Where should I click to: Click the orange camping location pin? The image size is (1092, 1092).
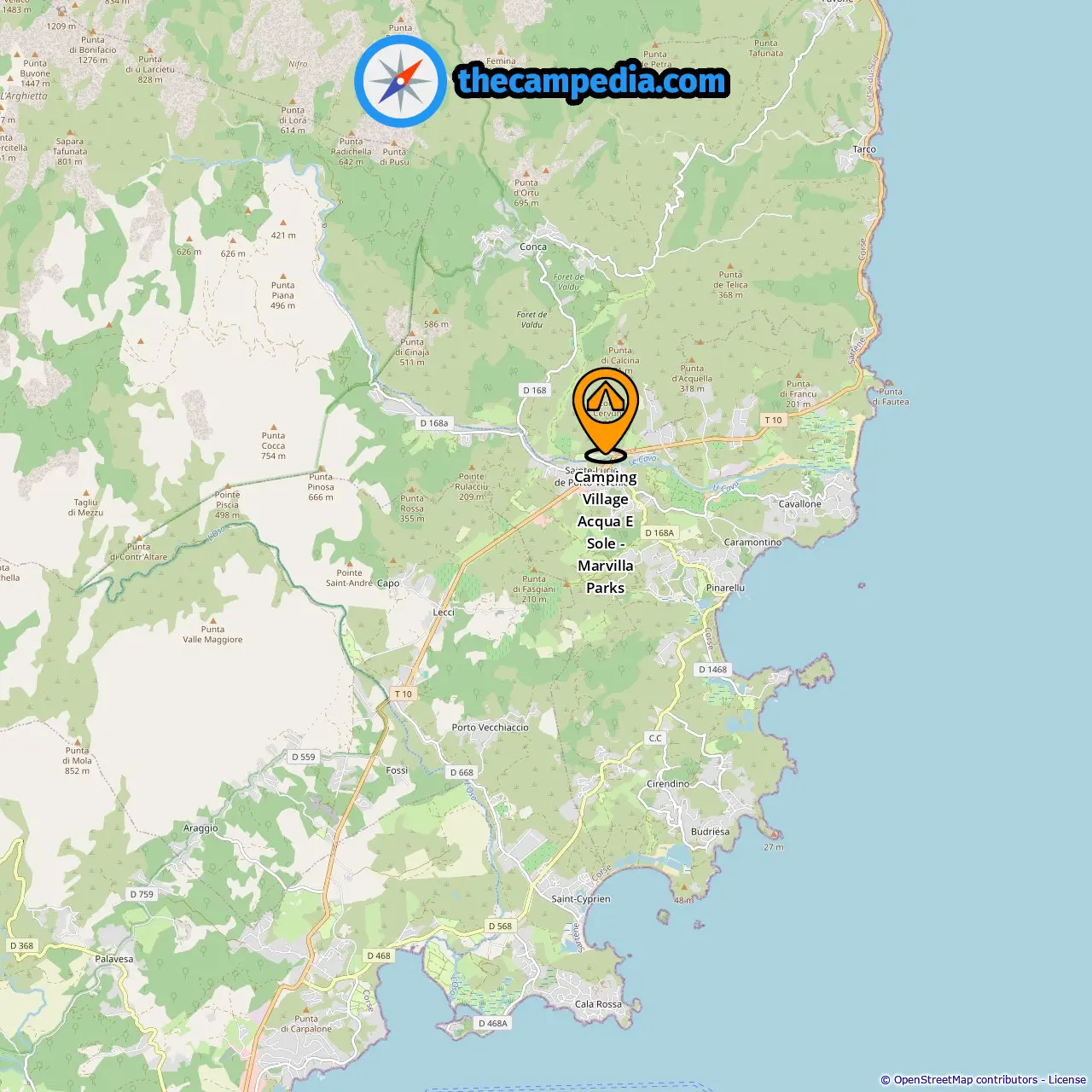pyautogui.click(x=606, y=415)
